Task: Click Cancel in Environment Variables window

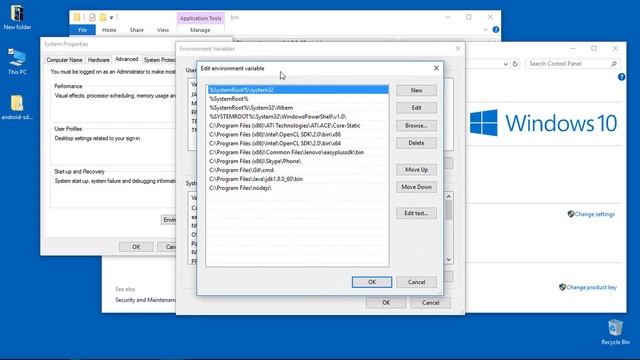Action: [x=430, y=303]
